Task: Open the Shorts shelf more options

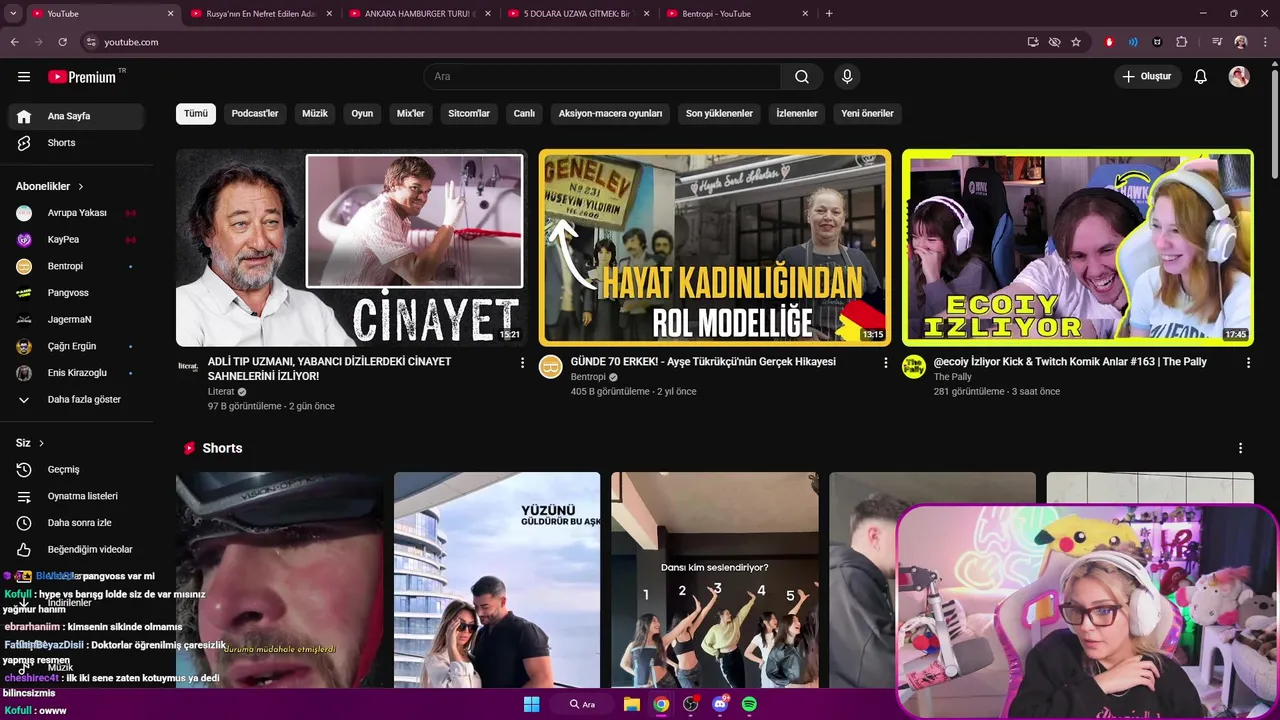Action: click(x=1240, y=448)
